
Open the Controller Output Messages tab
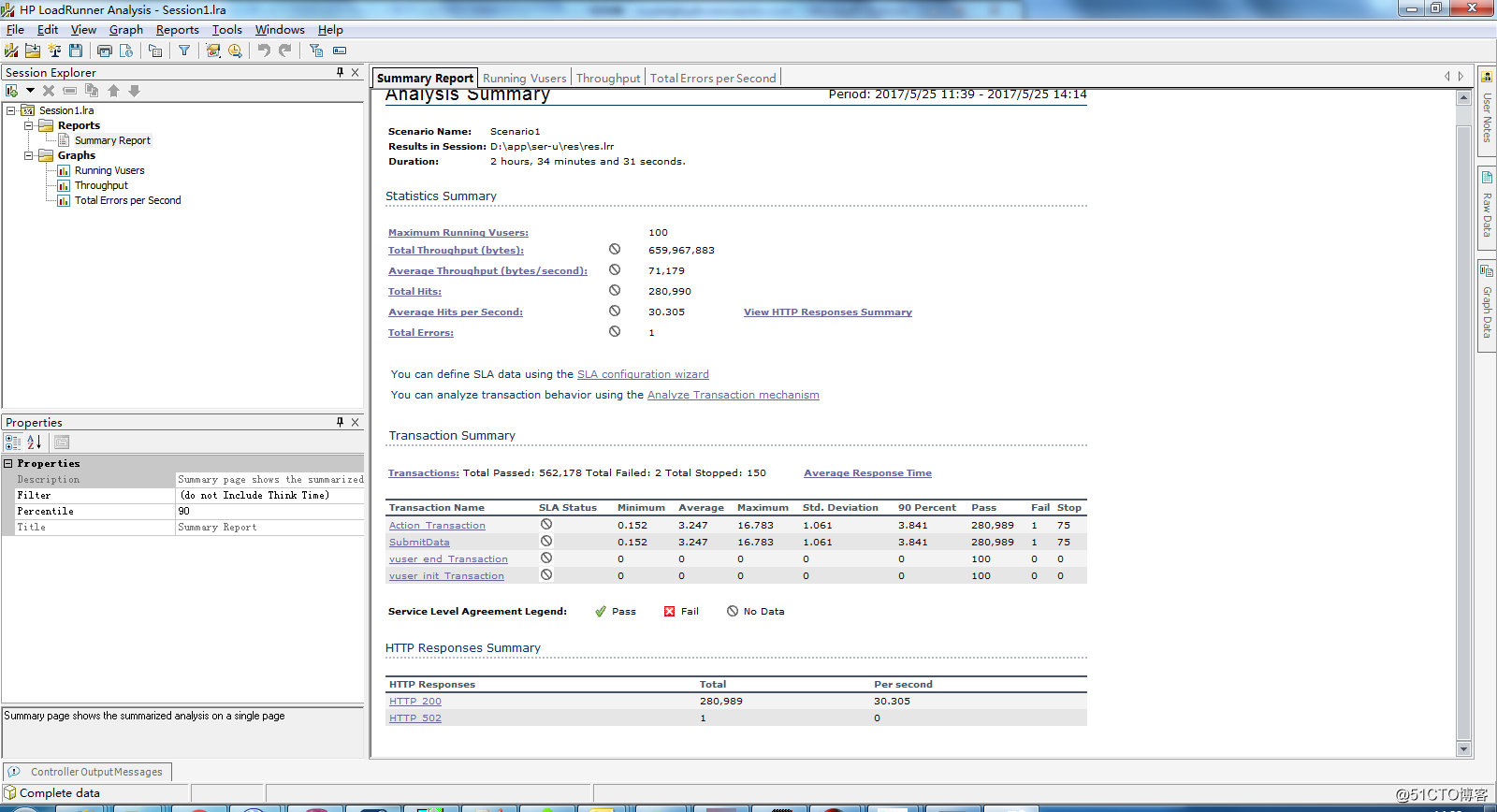click(87, 772)
